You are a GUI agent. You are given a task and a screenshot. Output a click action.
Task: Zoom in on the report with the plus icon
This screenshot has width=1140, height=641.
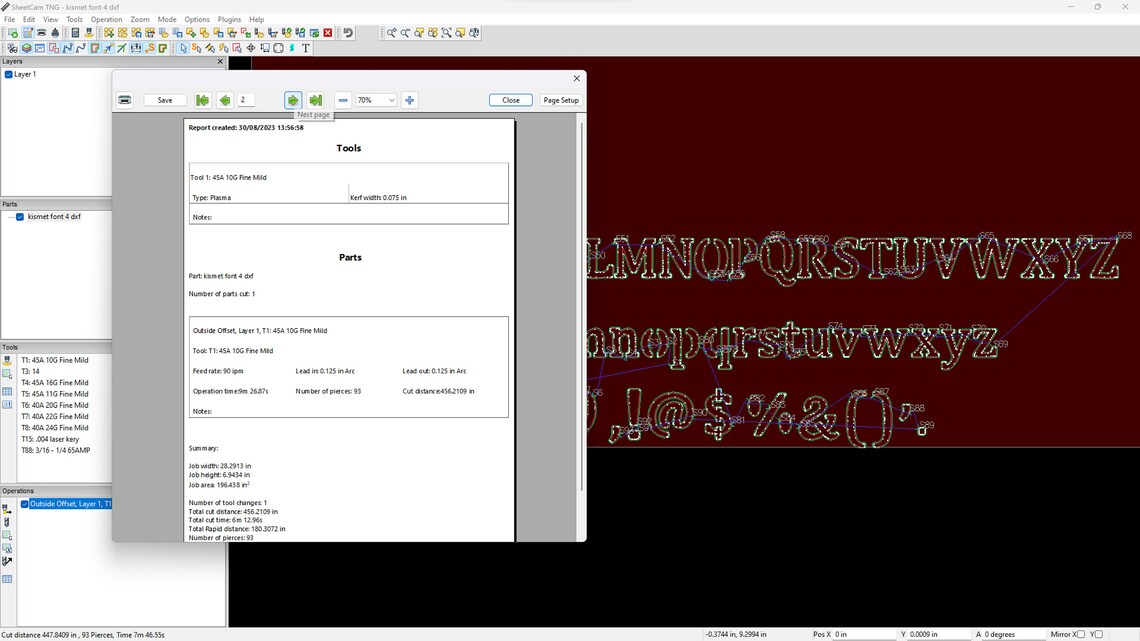(x=409, y=99)
